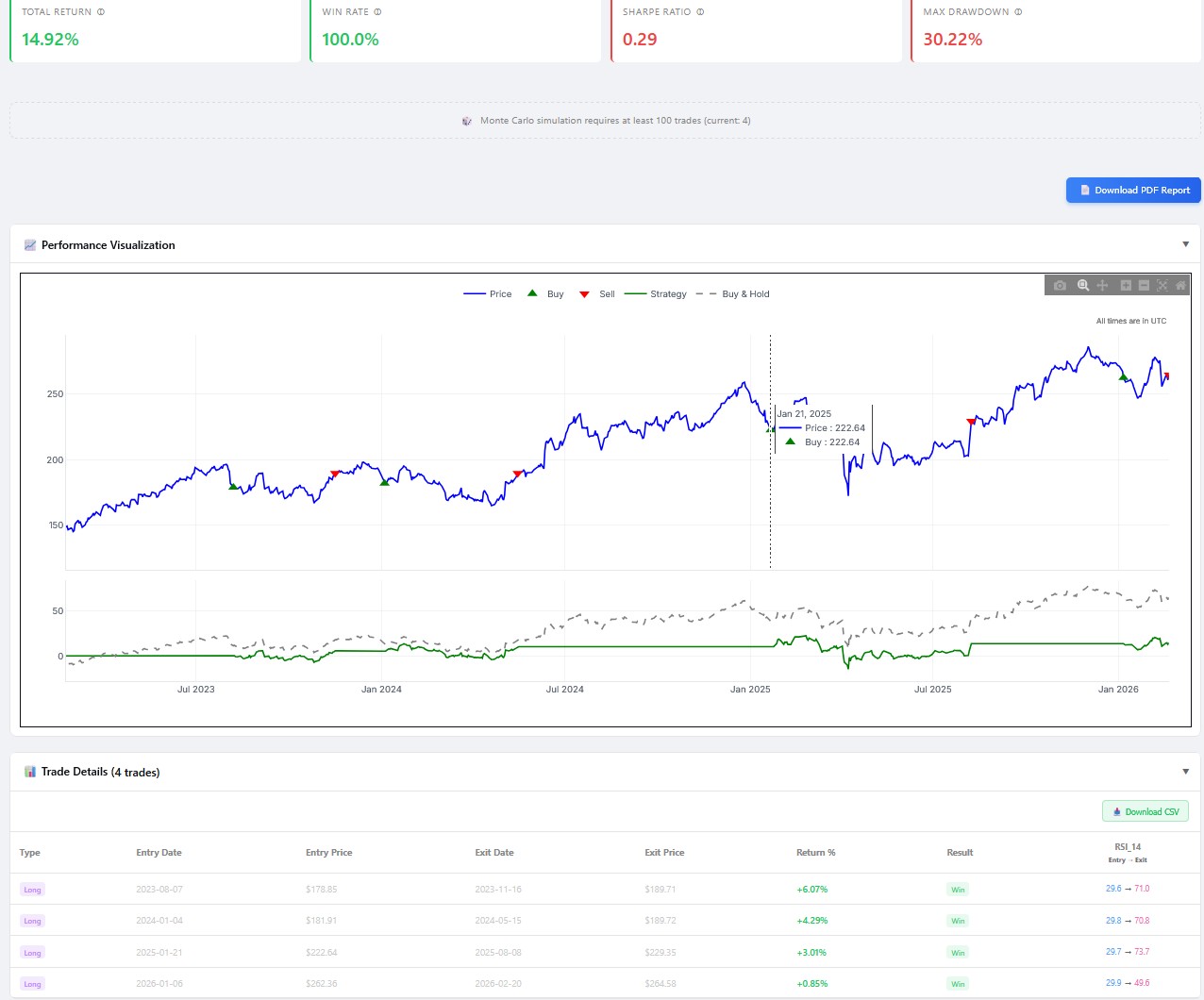This screenshot has height=1000, width=1204.
Task: Collapse the Performance Visualization panel
Action: [x=1185, y=244]
